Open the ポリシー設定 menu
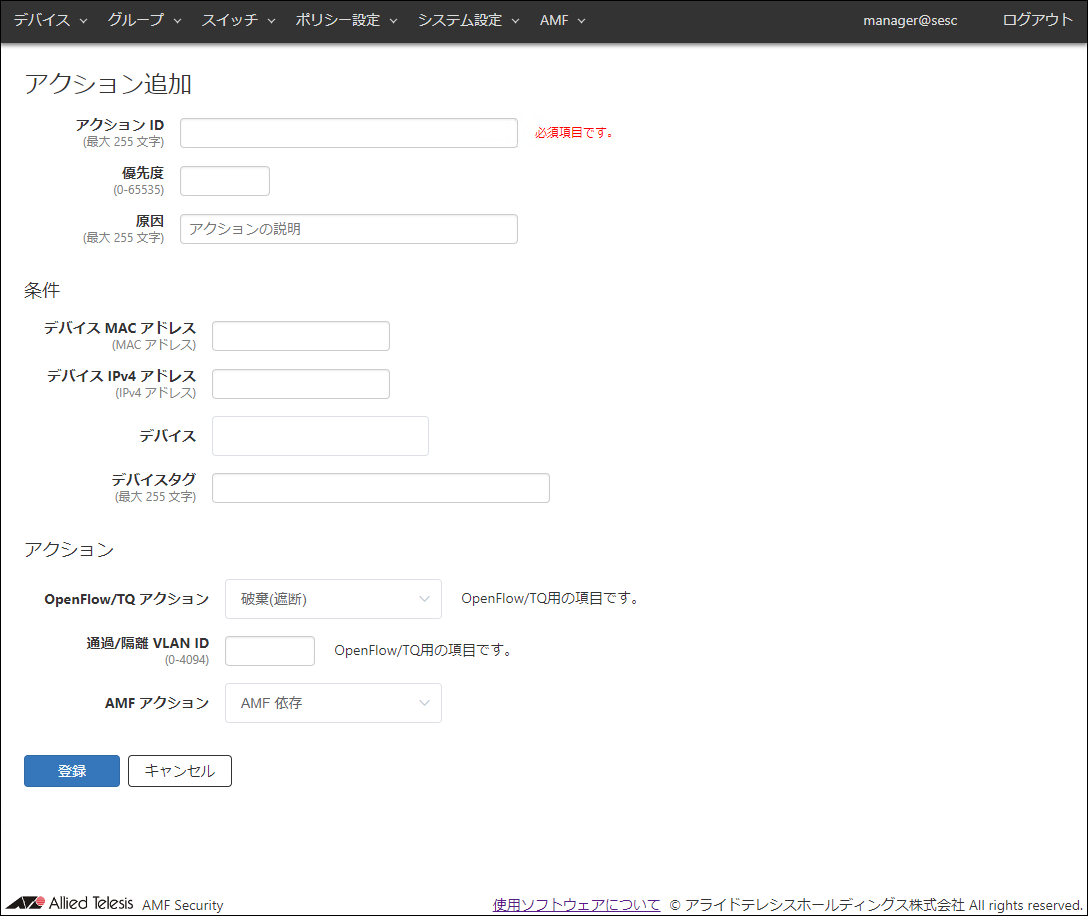 pyautogui.click(x=346, y=20)
